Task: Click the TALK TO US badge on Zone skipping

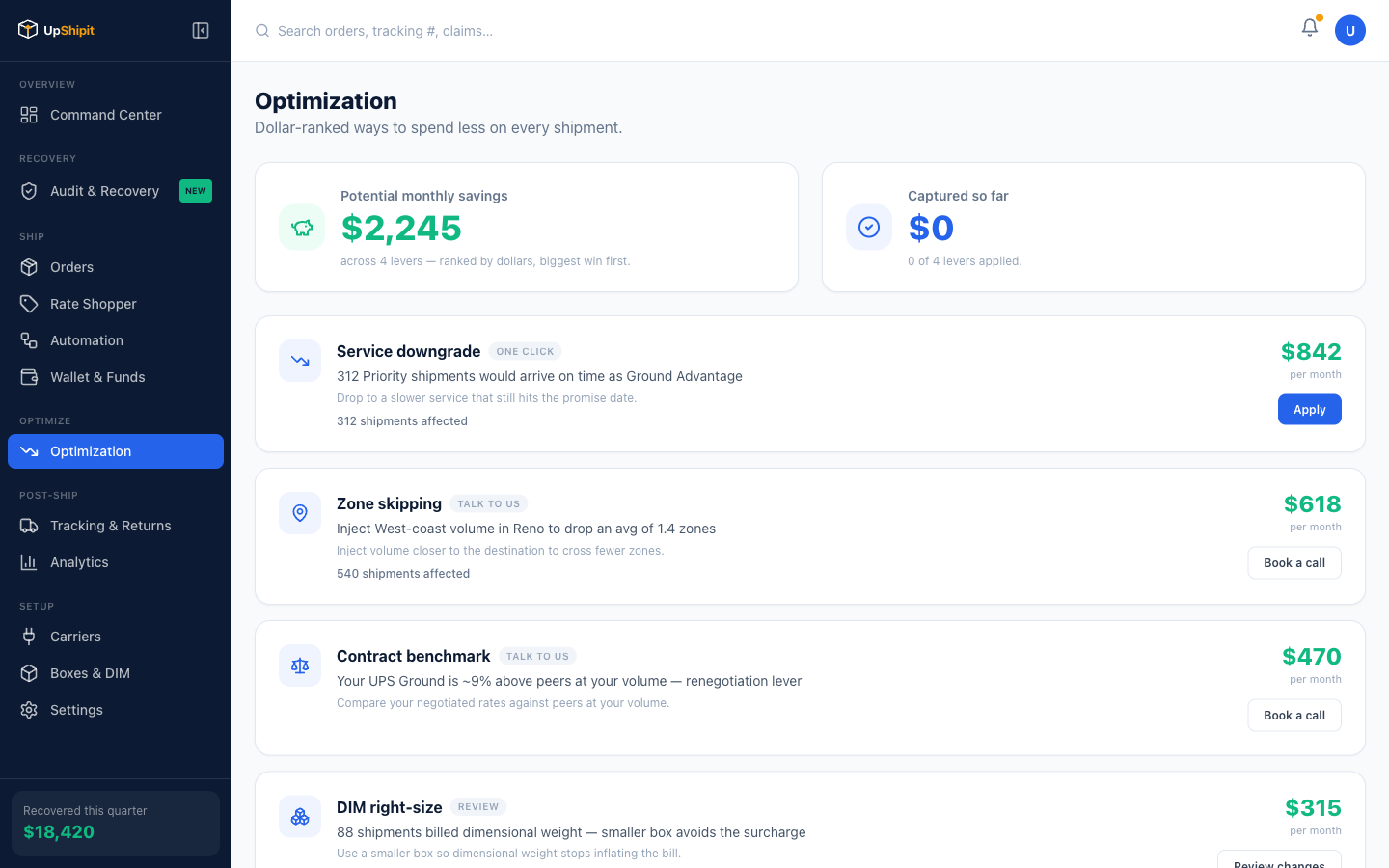Action: tap(489, 504)
